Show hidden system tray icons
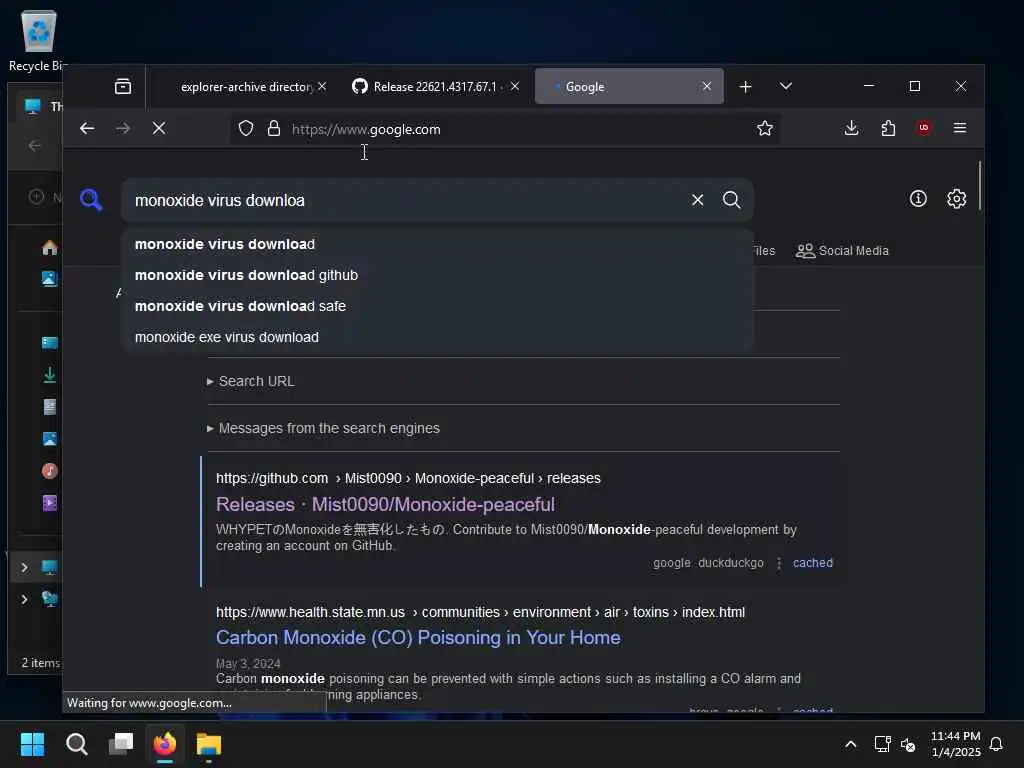Image resolution: width=1024 pixels, height=768 pixels. coord(850,744)
